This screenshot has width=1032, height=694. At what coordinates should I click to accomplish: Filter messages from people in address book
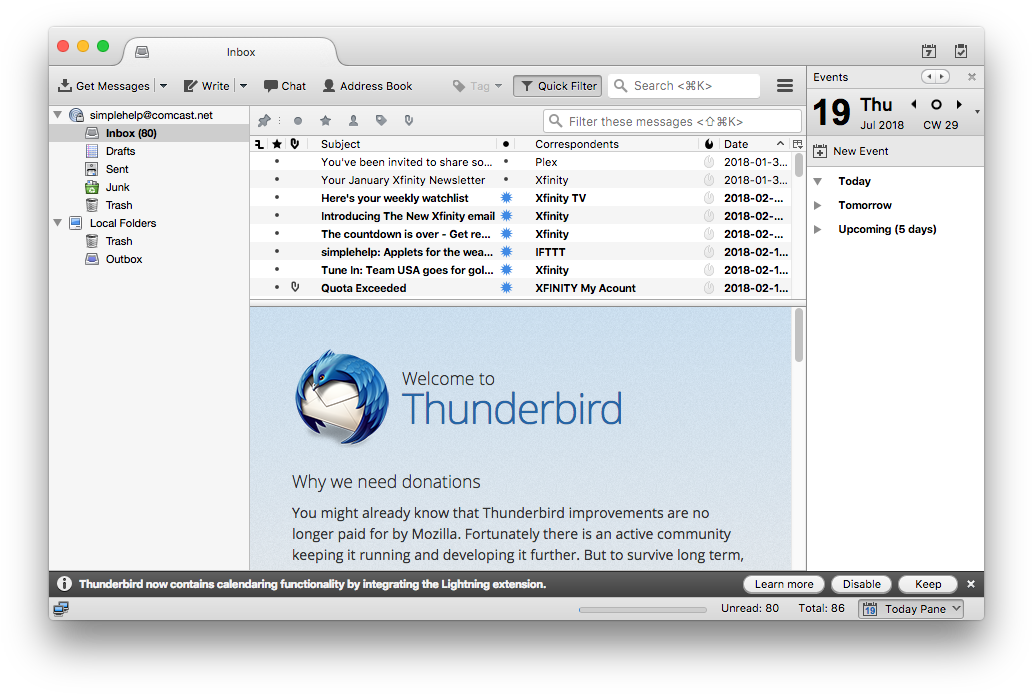click(x=354, y=120)
